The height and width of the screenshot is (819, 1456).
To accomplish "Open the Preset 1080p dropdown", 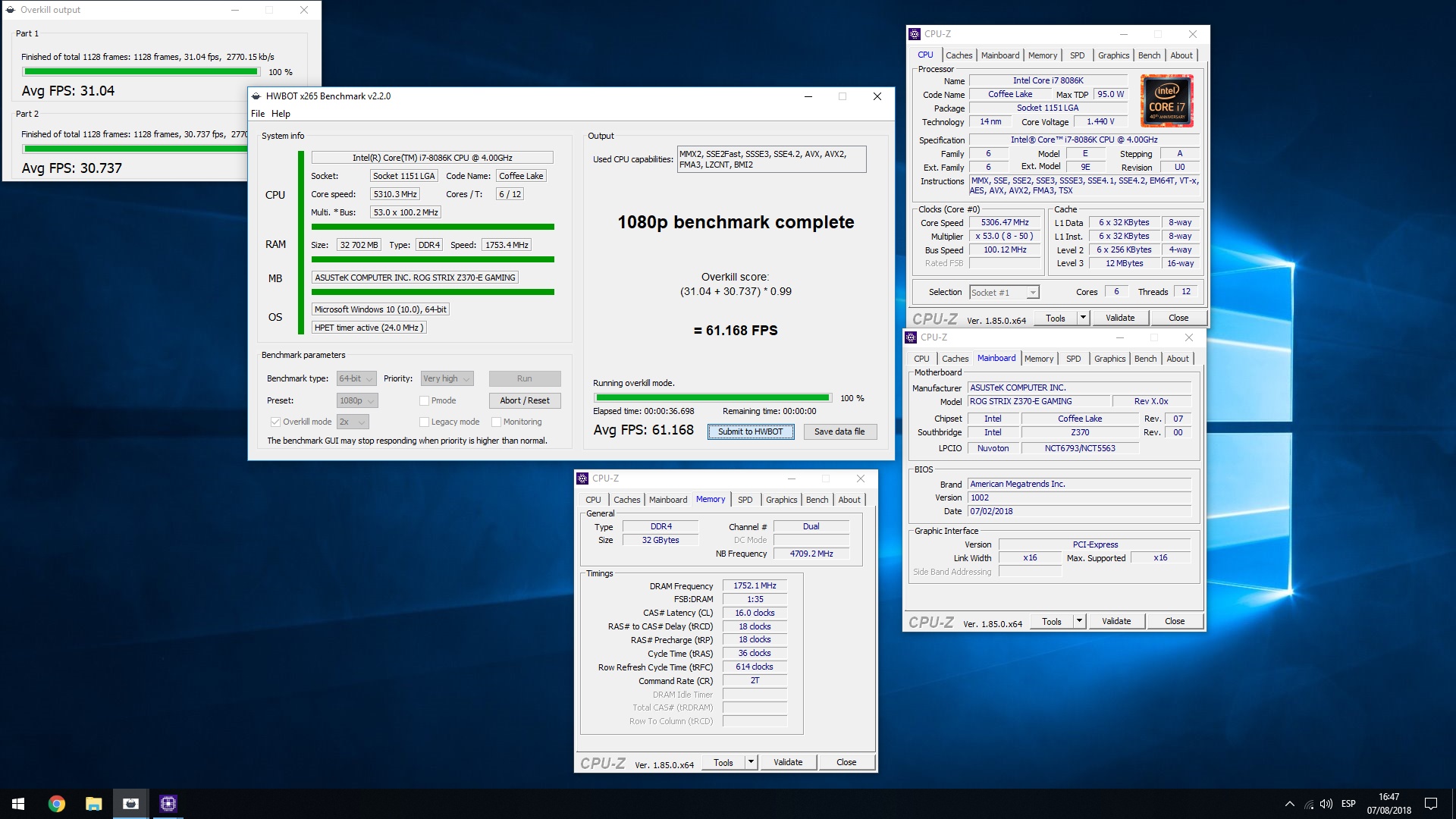I will pos(357,400).
